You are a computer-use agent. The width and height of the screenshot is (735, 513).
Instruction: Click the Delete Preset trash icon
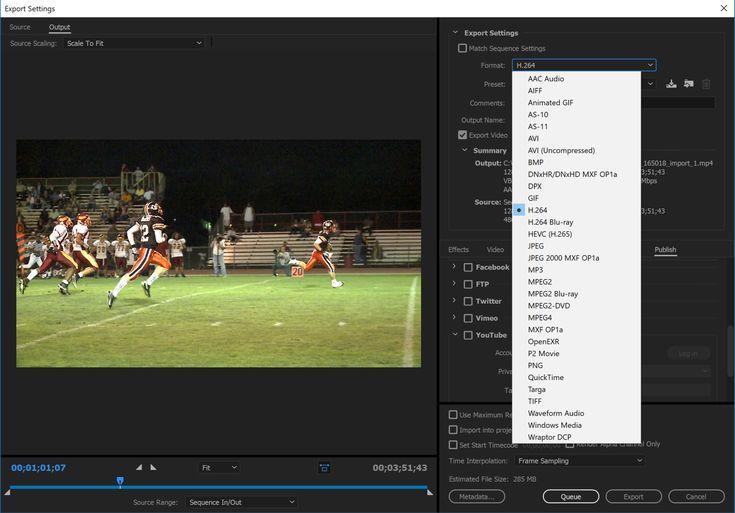[x=706, y=84]
